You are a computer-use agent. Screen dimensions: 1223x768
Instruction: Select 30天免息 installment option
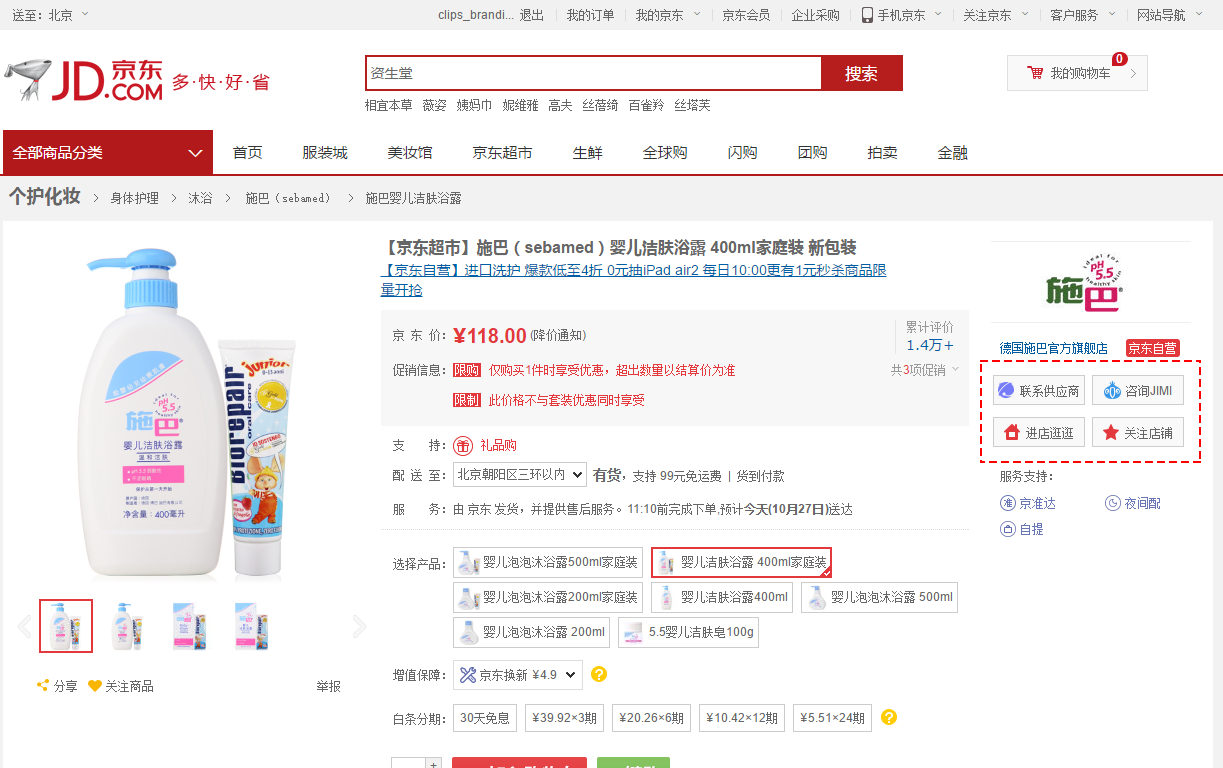(485, 718)
